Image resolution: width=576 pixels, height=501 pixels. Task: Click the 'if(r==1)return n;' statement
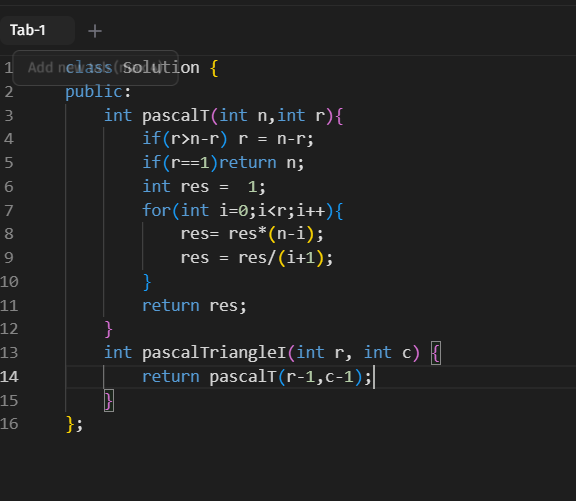[223, 163]
